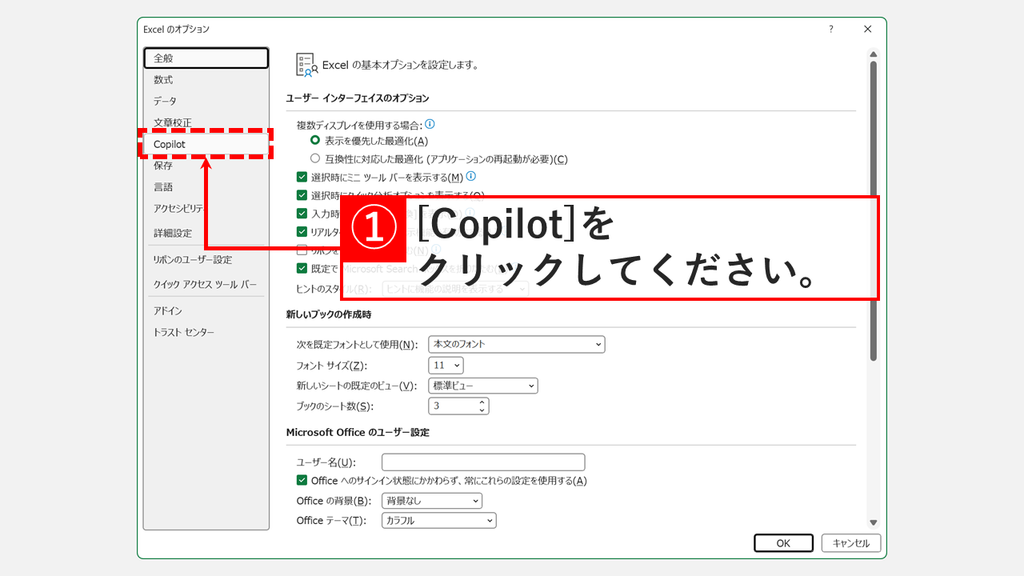Open the トラスト センター category

[206, 332]
